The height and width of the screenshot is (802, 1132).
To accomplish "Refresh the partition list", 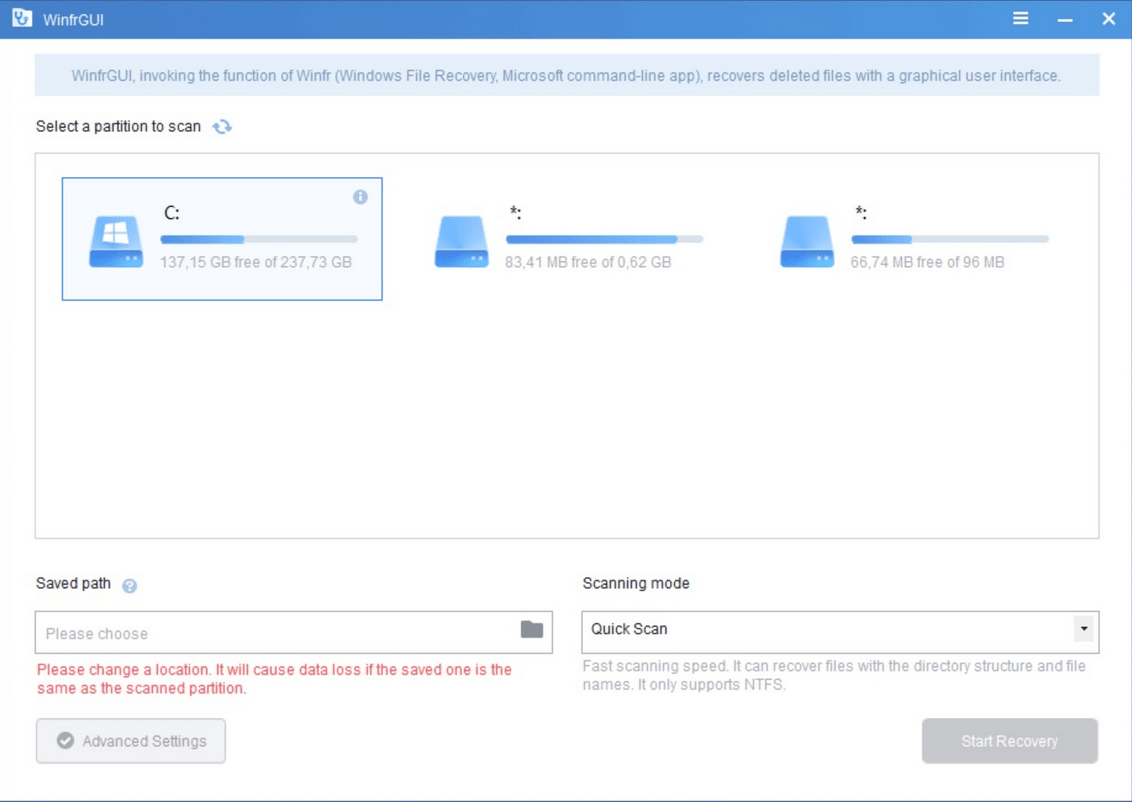I will [222, 127].
